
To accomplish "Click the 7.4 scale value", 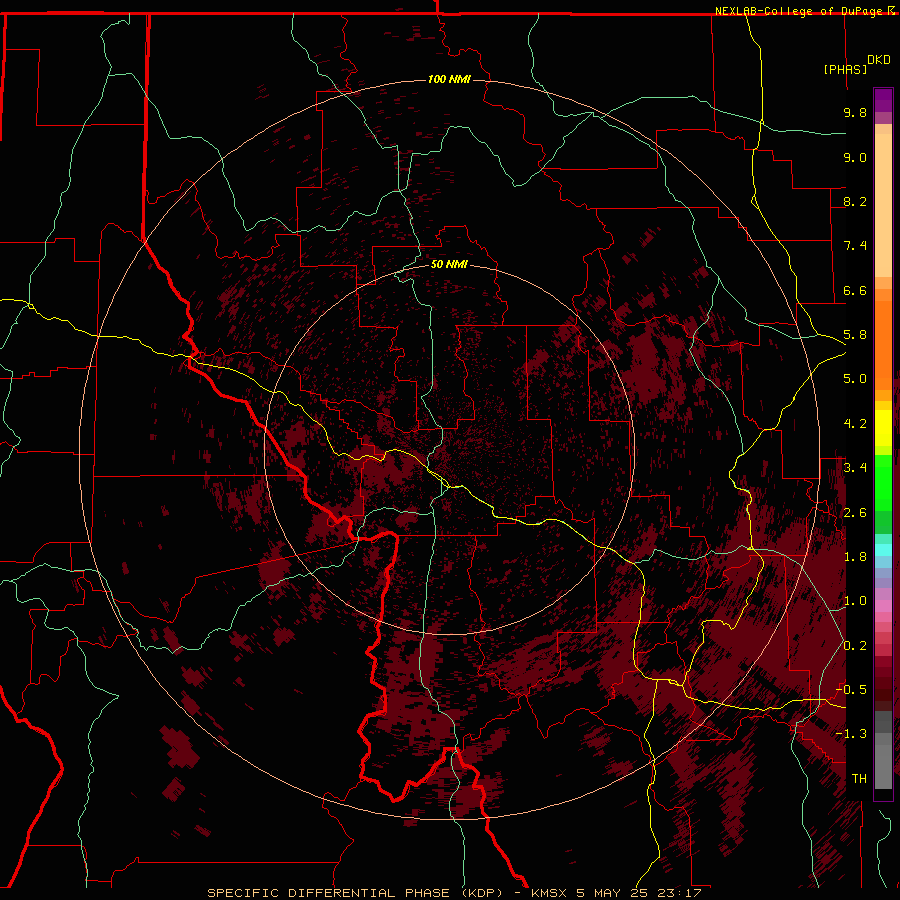I will point(855,246).
